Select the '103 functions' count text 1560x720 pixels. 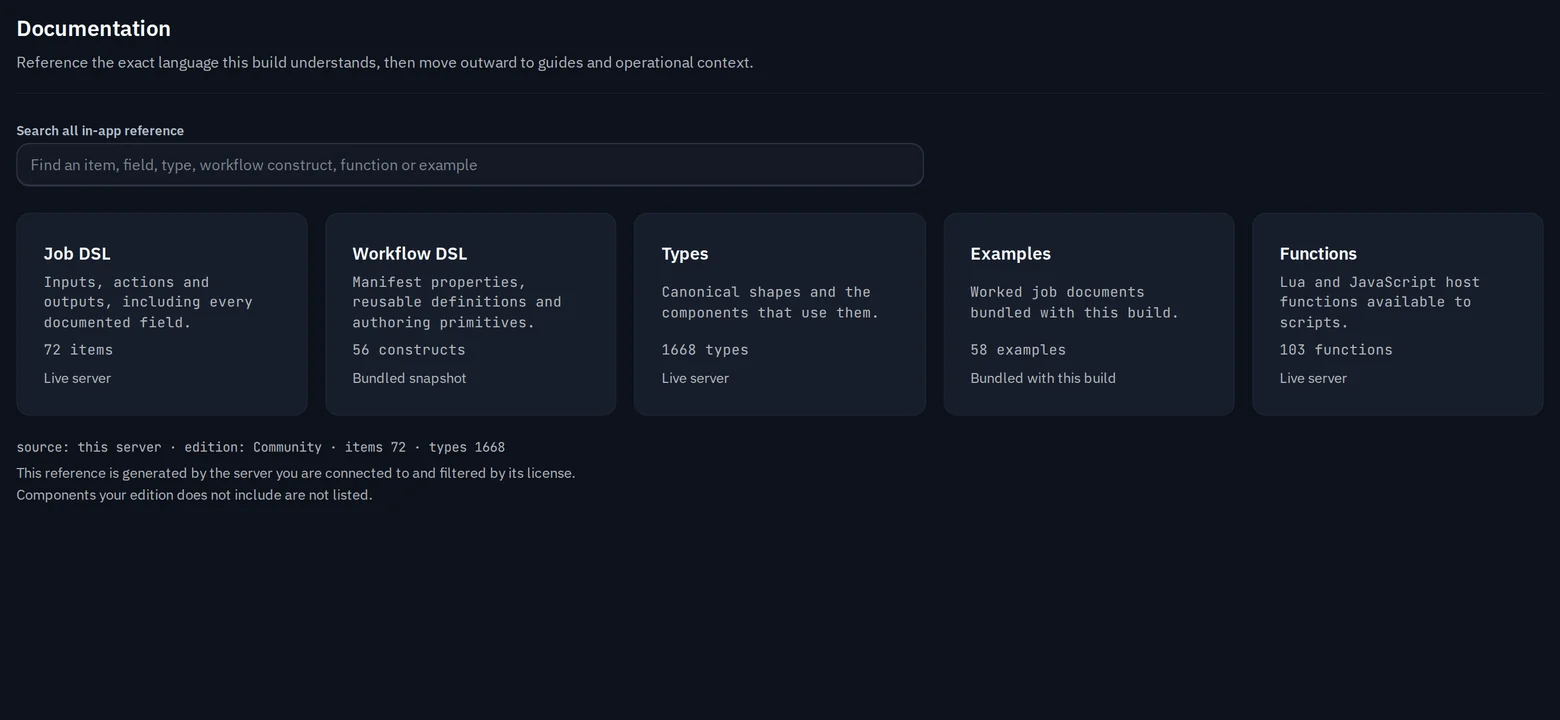(x=1336, y=350)
